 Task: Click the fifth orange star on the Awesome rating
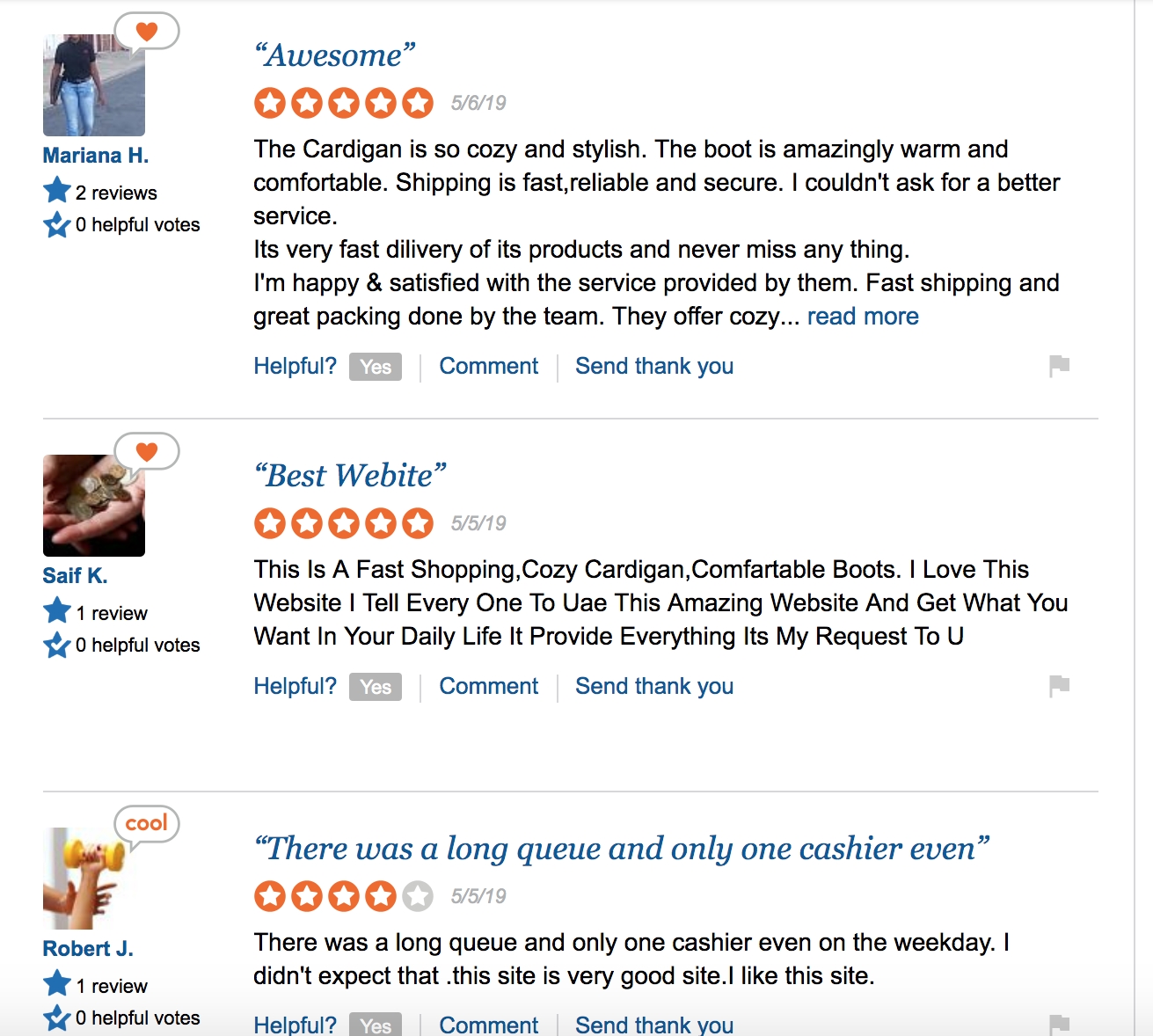click(418, 102)
